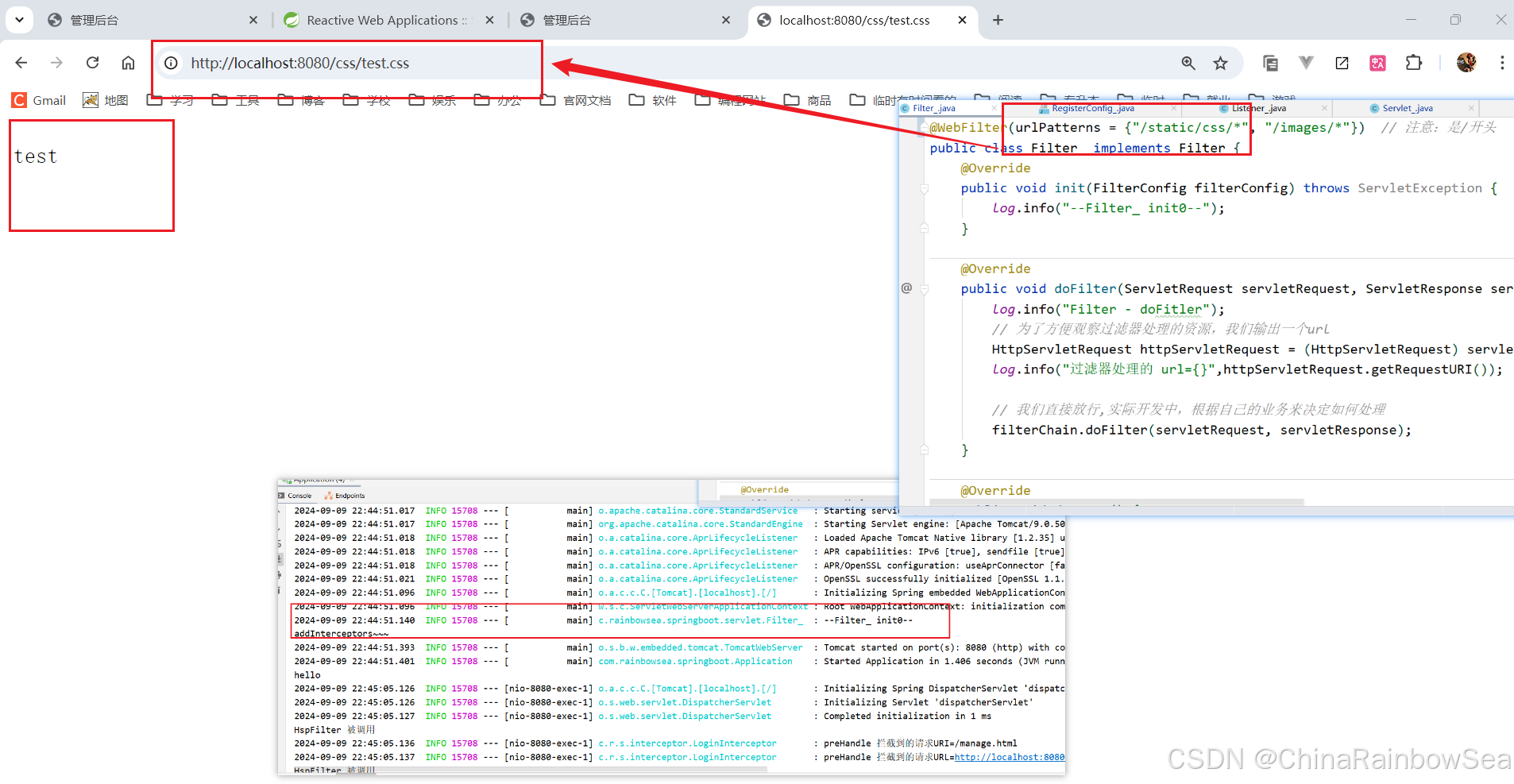Open the pink translate extension
Viewport: 1514px width, 784px height.
tap(1377, 63)
